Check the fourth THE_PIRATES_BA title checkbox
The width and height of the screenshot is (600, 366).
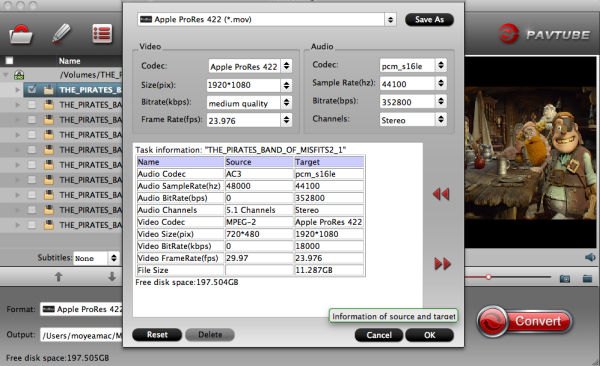tap(32, 135)
